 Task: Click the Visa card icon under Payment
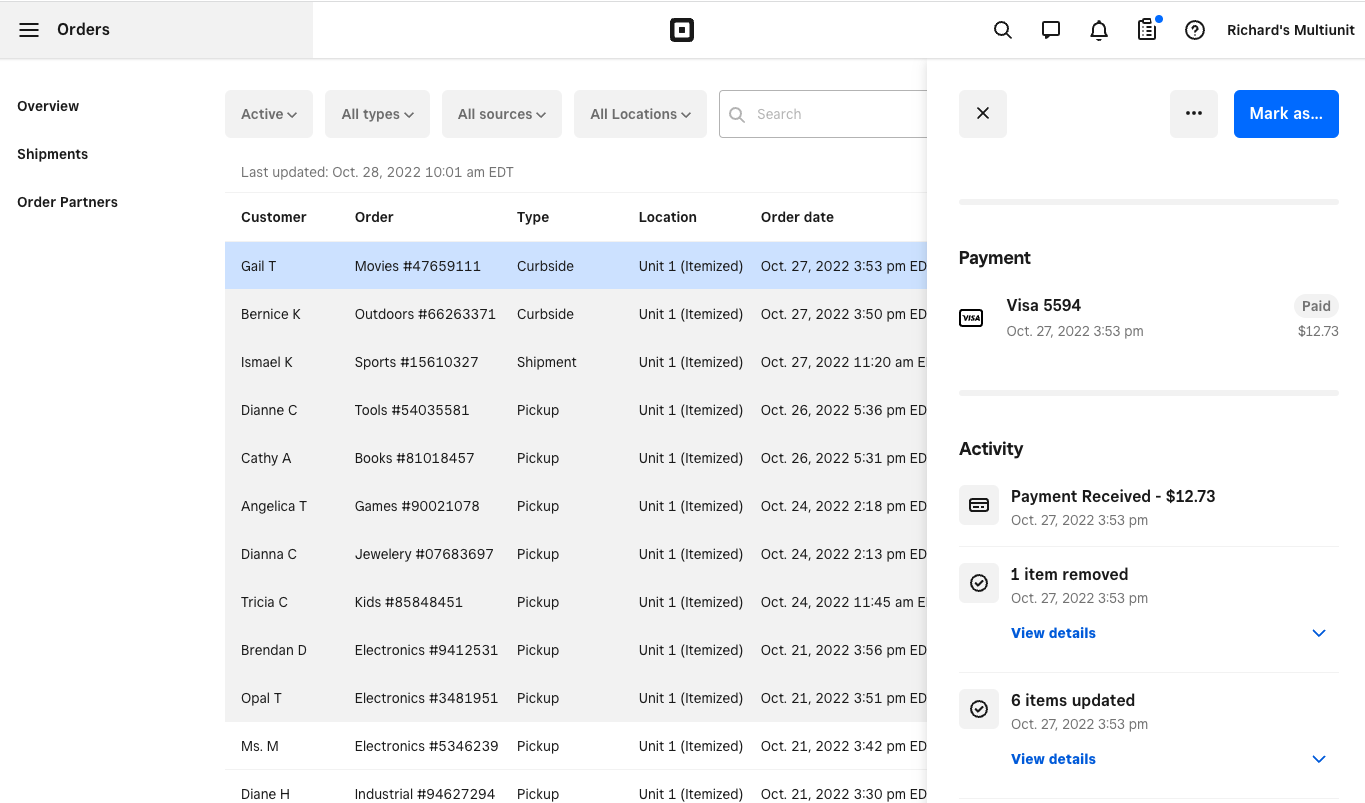[x=971, y=317]
